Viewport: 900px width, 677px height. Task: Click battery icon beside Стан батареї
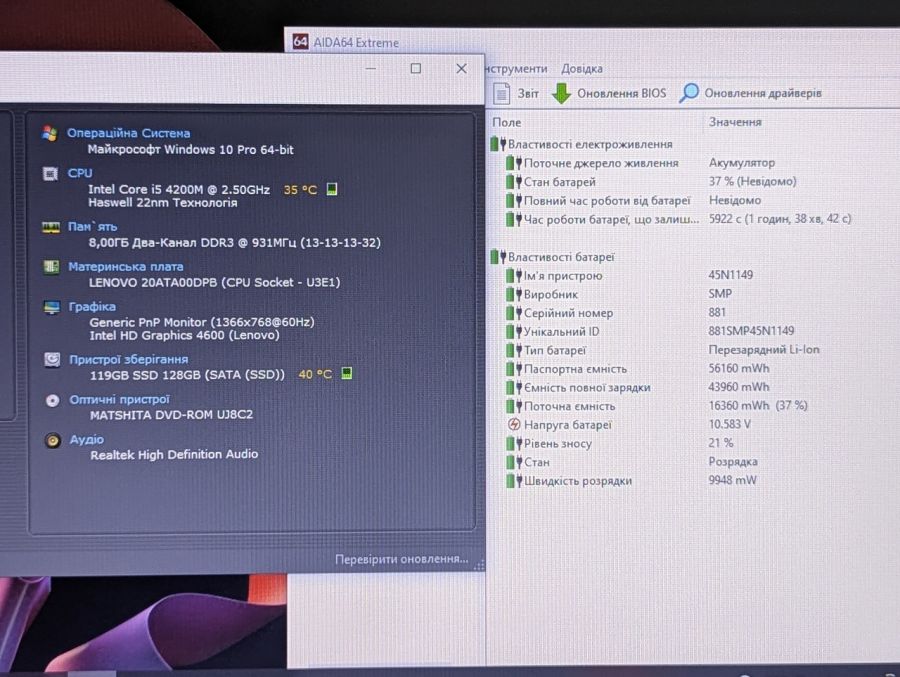click(x=514, y=182)
